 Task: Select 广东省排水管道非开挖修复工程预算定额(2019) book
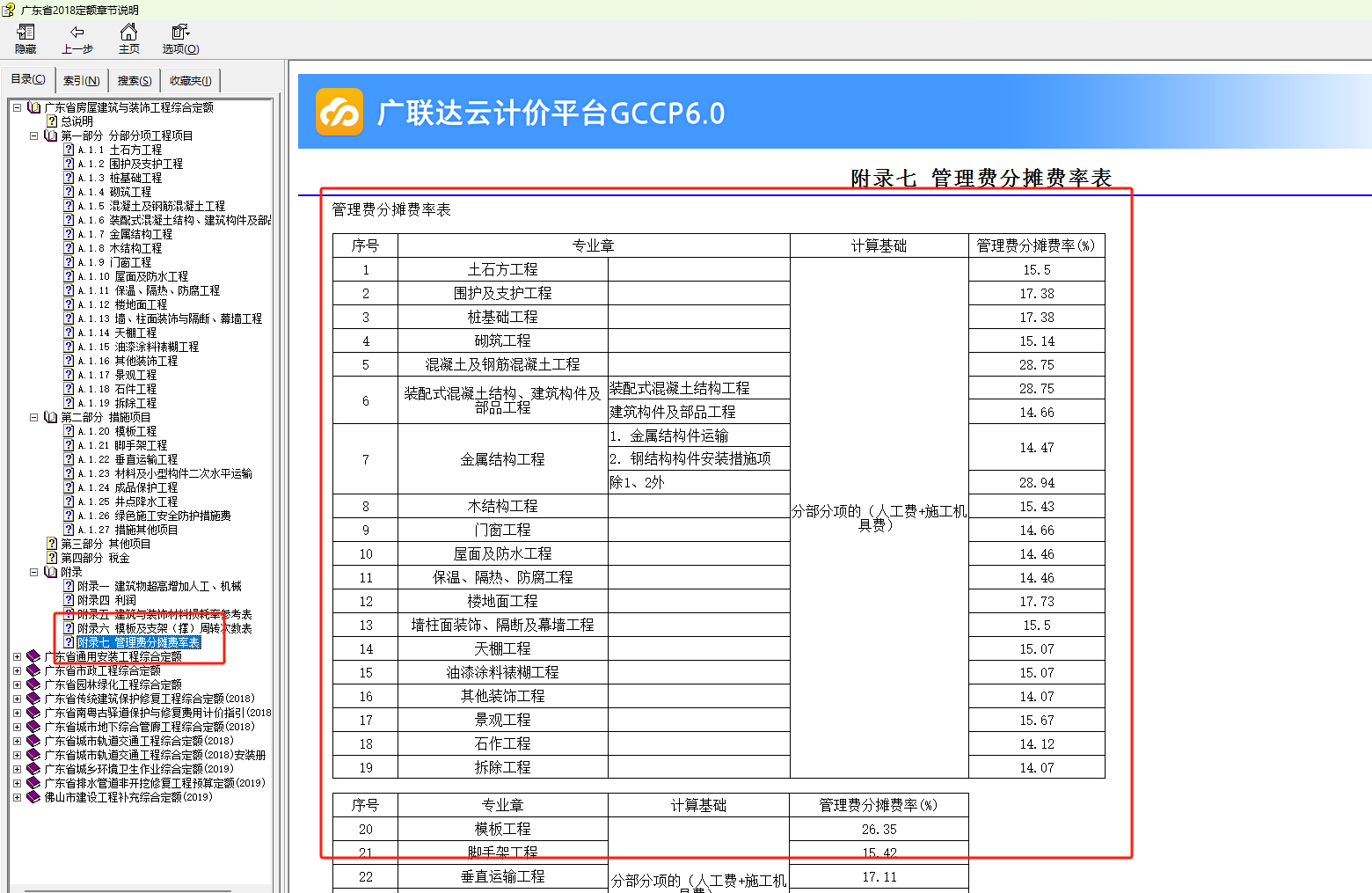pos(155,783)
